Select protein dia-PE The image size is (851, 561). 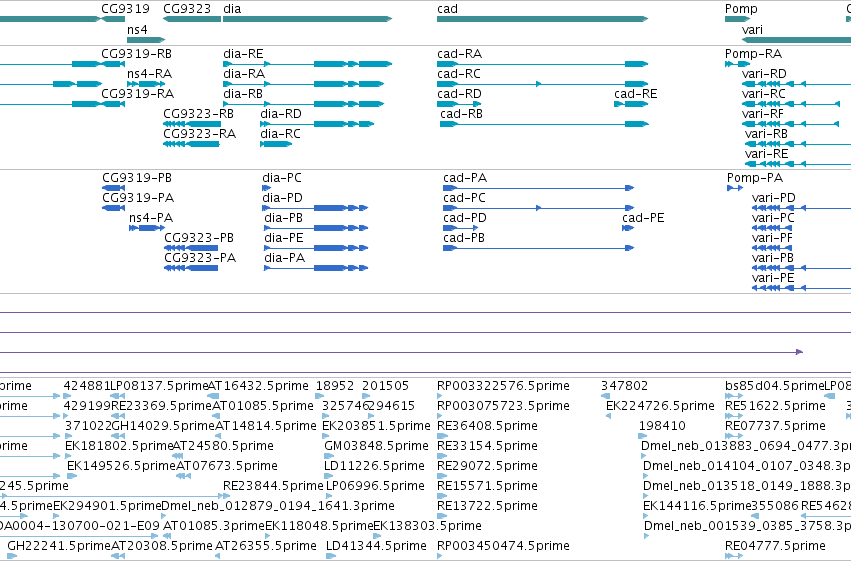point(284,238)
